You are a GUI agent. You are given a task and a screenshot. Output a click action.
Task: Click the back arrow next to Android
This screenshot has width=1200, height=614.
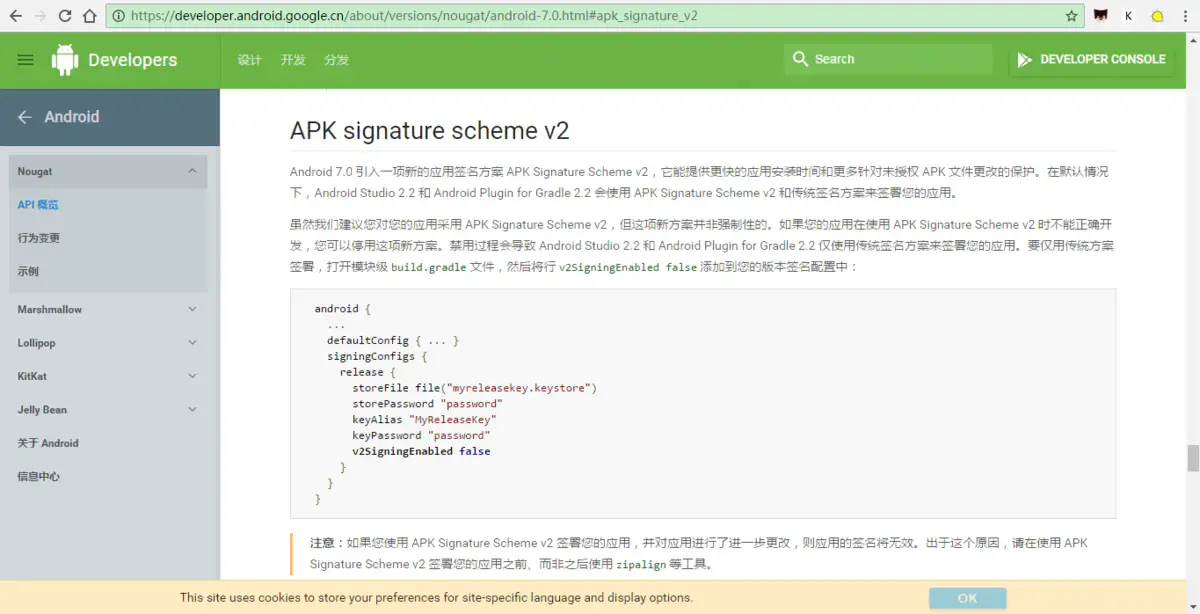[25, 117]
